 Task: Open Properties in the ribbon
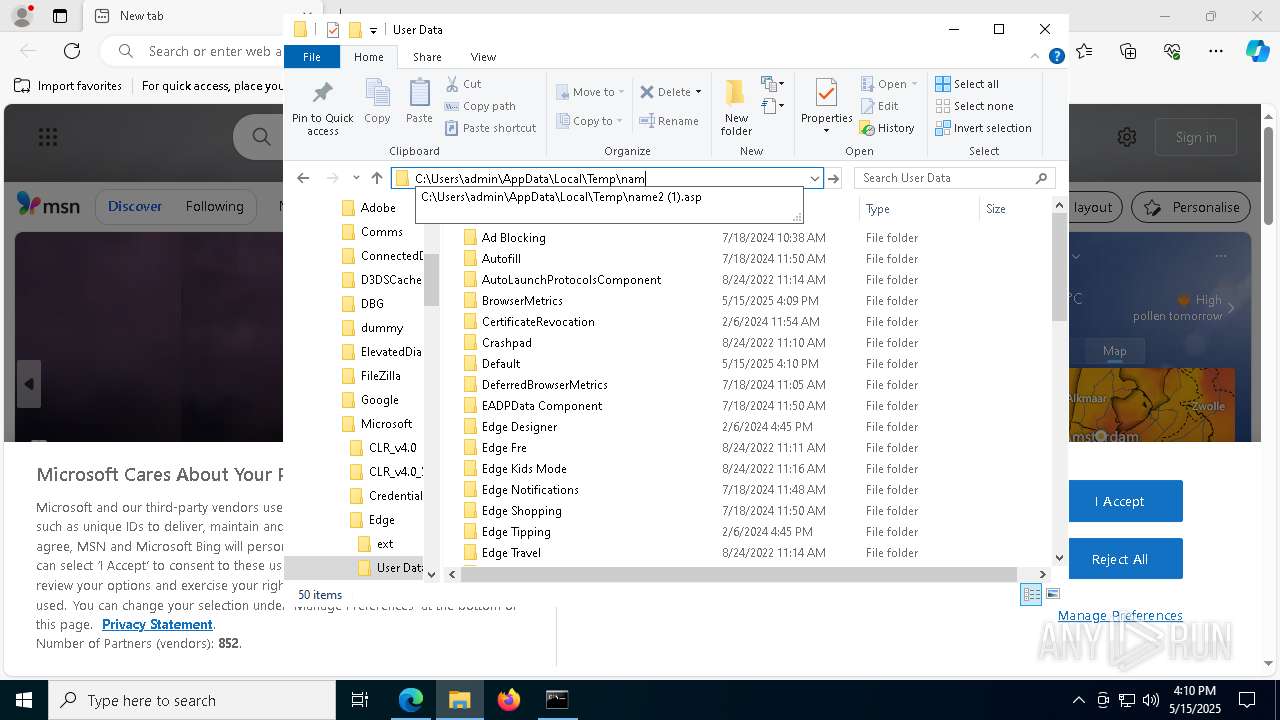pos(826,106)
